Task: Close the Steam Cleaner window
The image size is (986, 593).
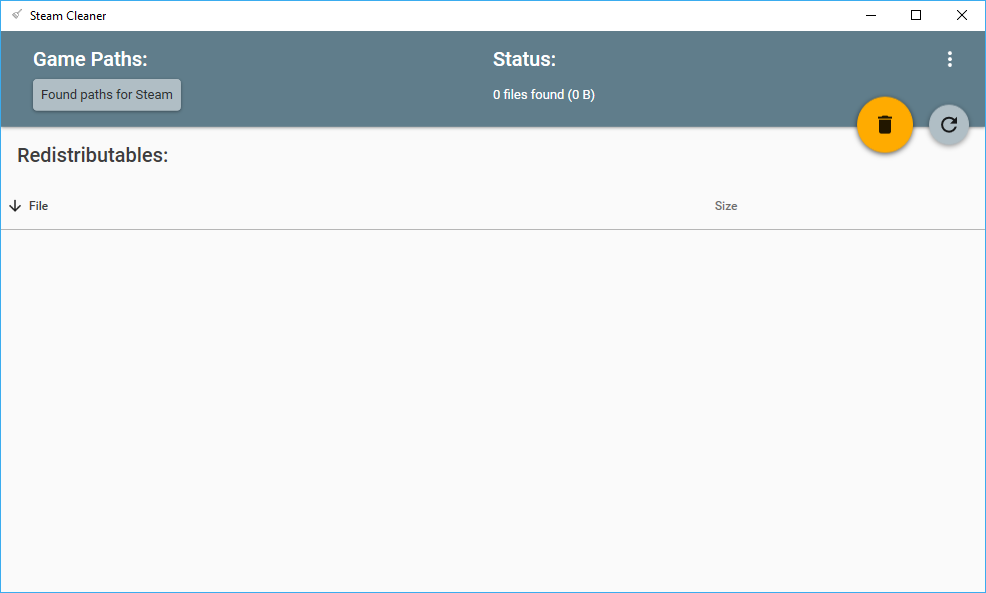Action: [x=961, y=15]
